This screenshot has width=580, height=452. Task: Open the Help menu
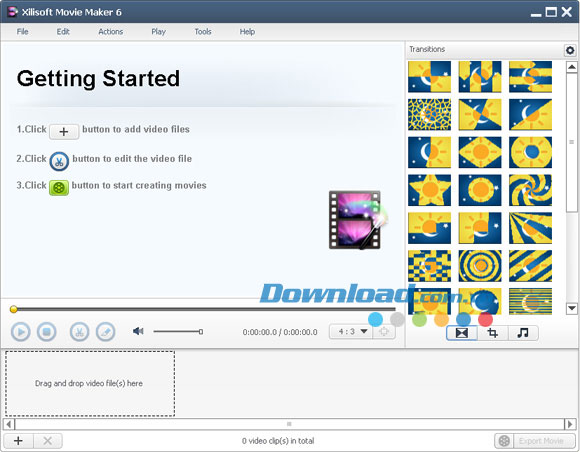coord(247,32)
